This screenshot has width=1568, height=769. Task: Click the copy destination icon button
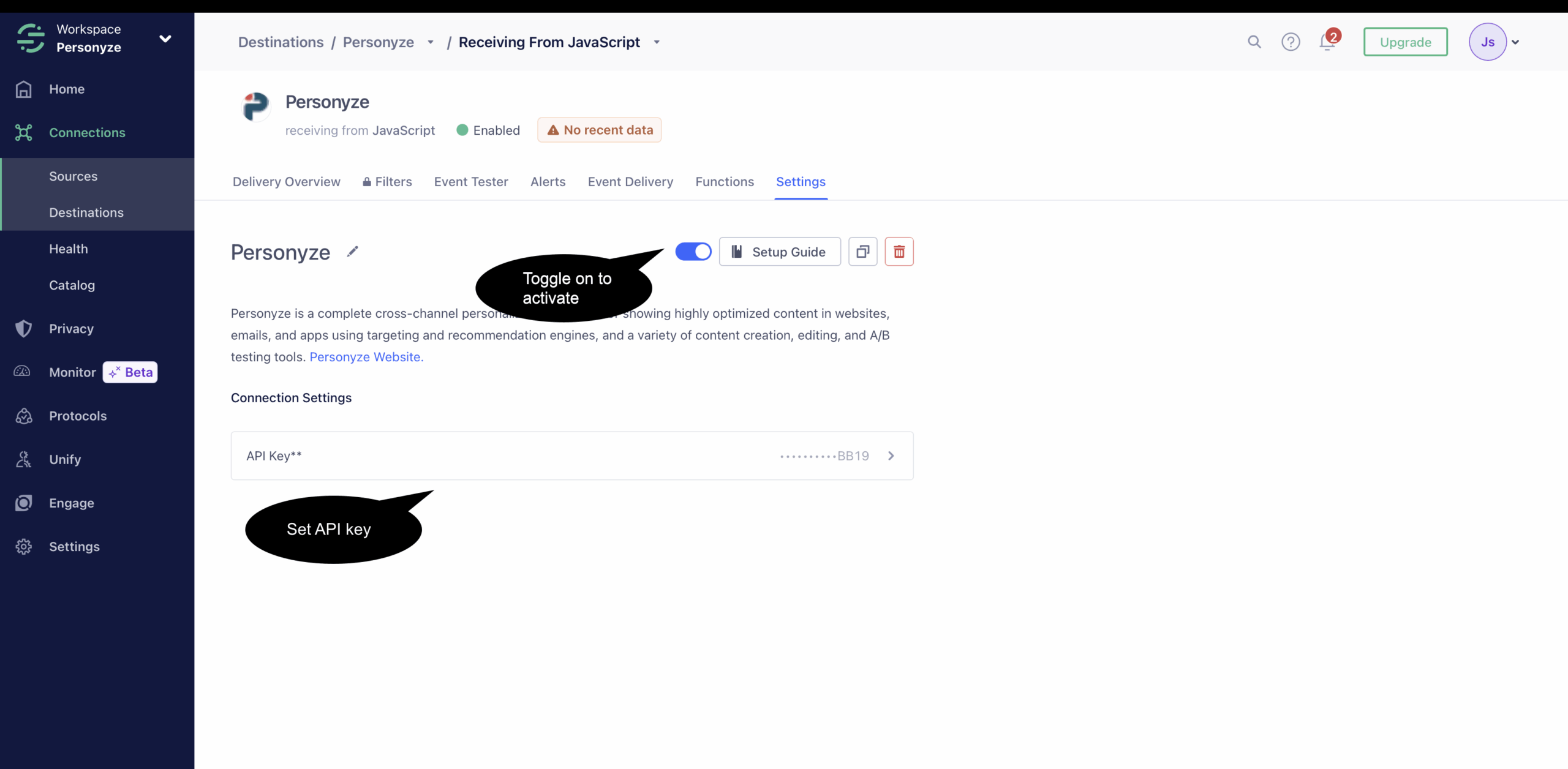click(x=862, y=252)
